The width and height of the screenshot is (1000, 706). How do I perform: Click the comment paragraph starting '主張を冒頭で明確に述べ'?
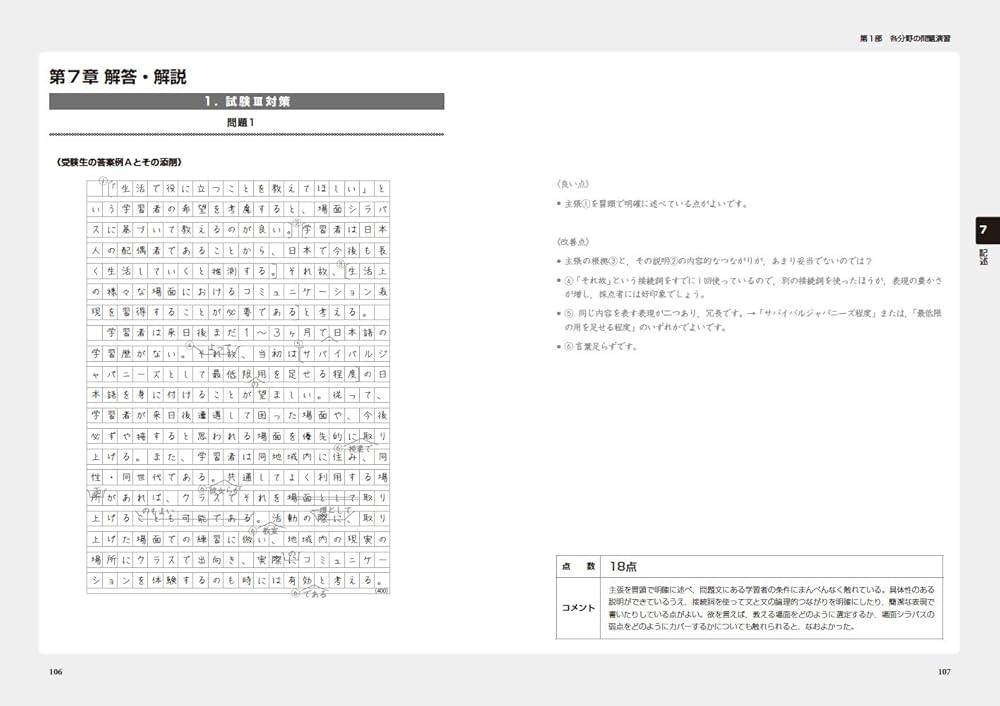(x=771, y=608)
